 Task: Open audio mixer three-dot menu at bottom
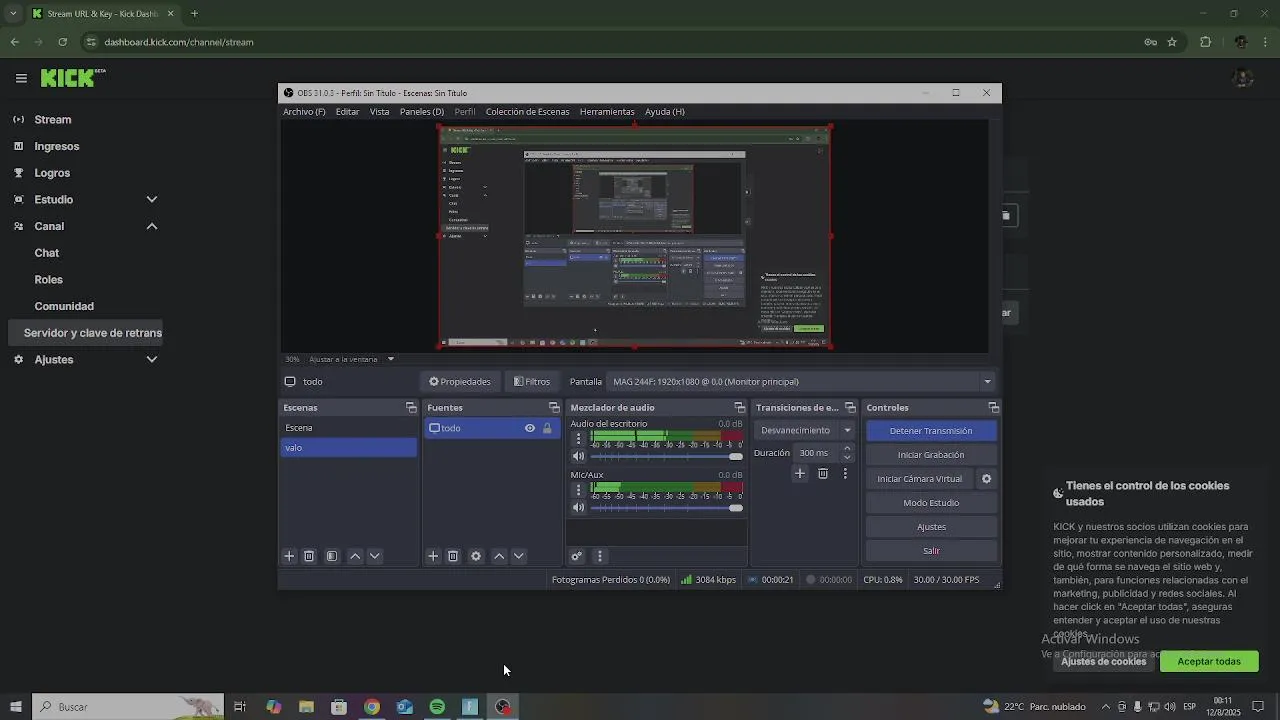(599, 556)
